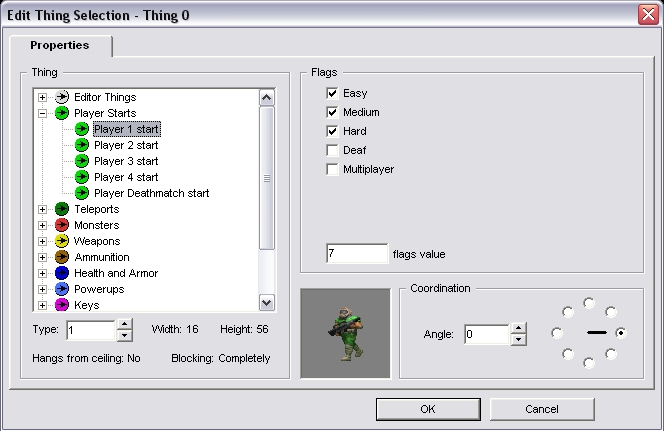The height and width of the screenshot is (431, 664).
Task: Expand the Teleports tree node
Action: [x=42, y=209]
